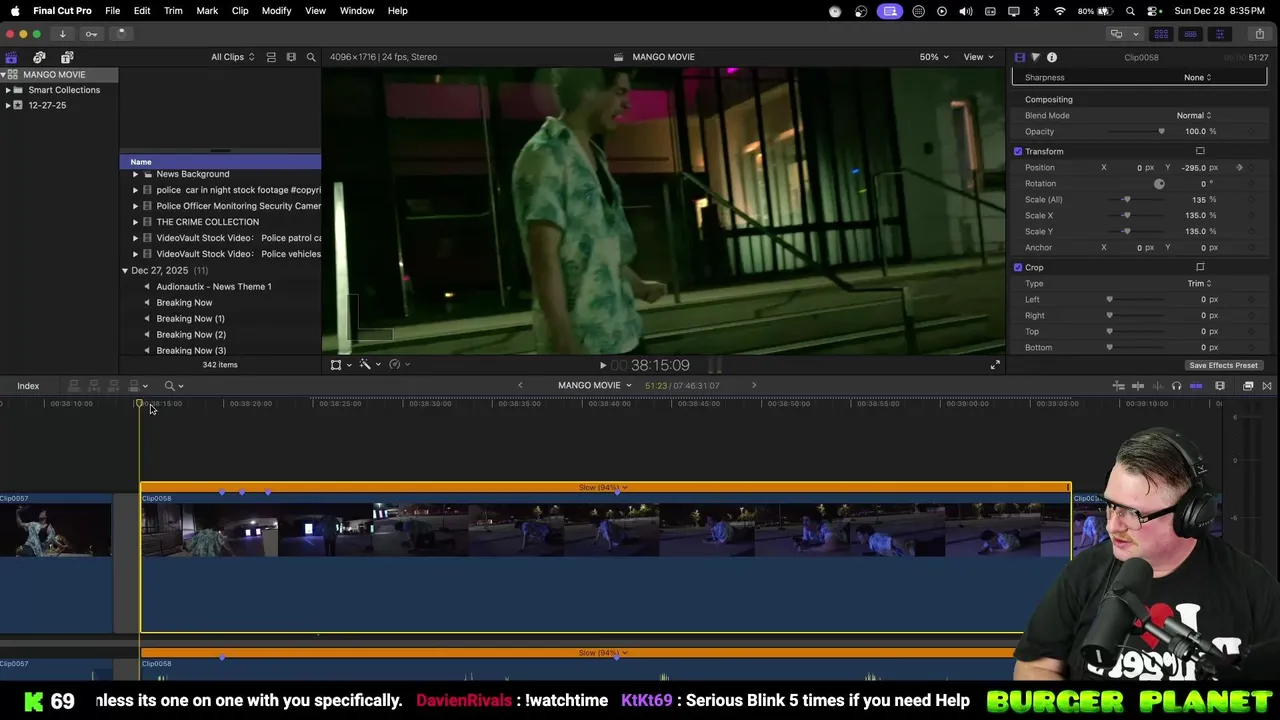Change Crop Type Trim dropdown
The height and width of the screenshot is (720, 1280).
[x=1199, y=284]
